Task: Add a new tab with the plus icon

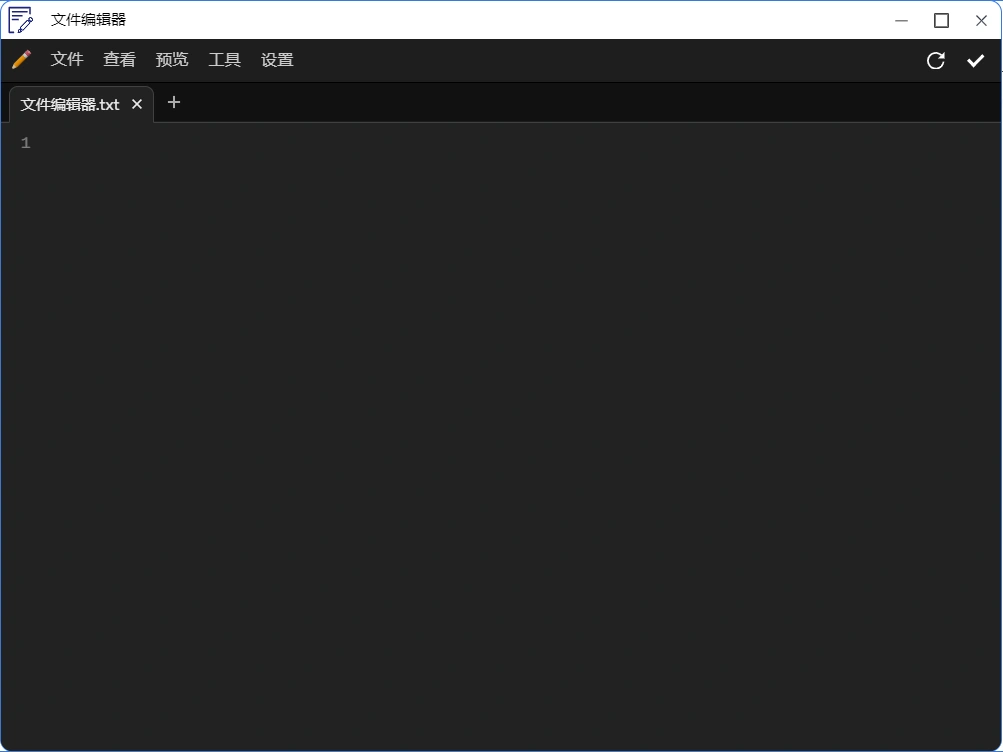Action: (174, 102)
